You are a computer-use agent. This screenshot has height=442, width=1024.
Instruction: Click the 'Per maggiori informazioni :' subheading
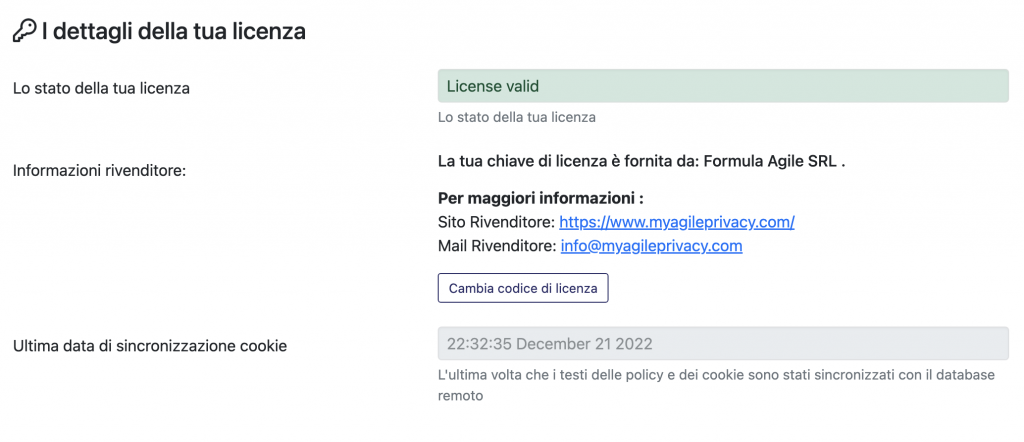point(541,198)
